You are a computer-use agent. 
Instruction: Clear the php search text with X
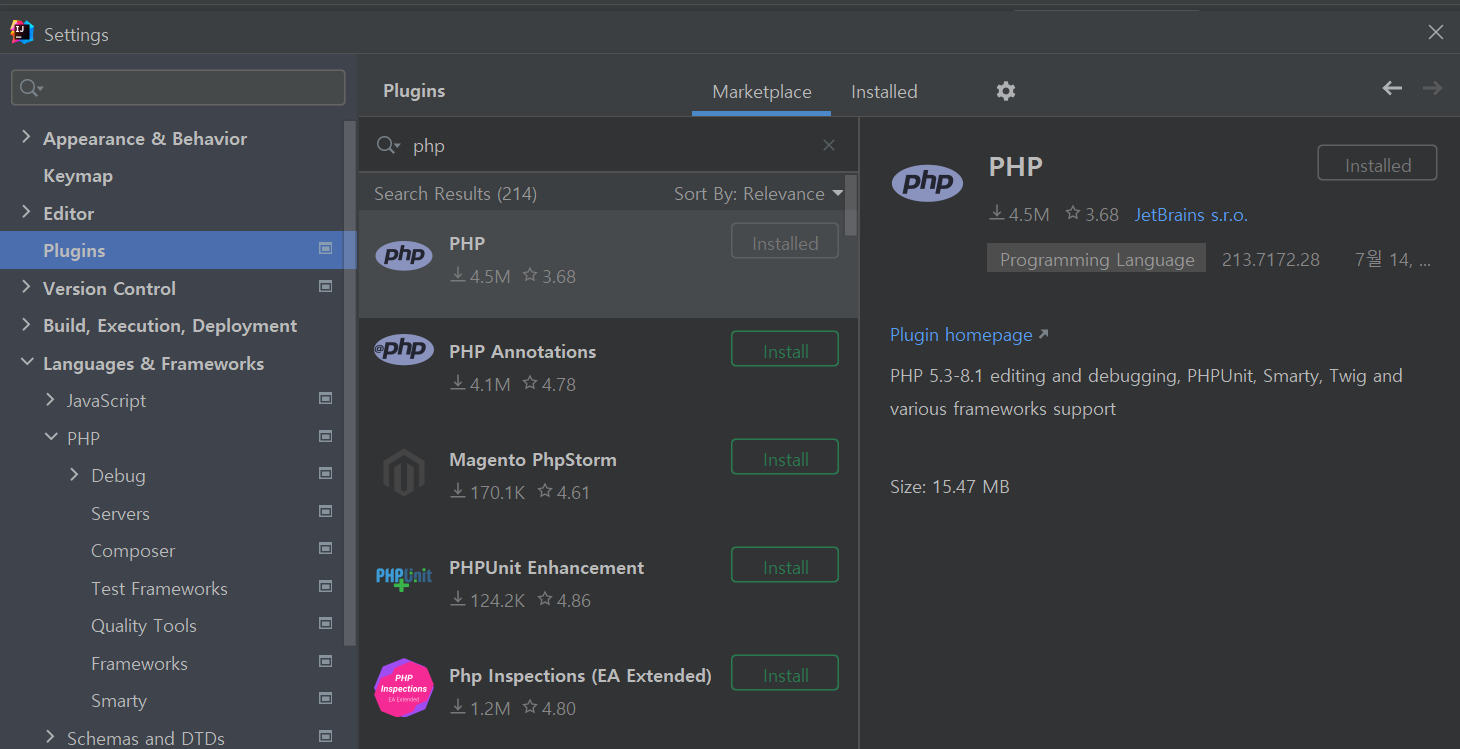tap(829, 145)
